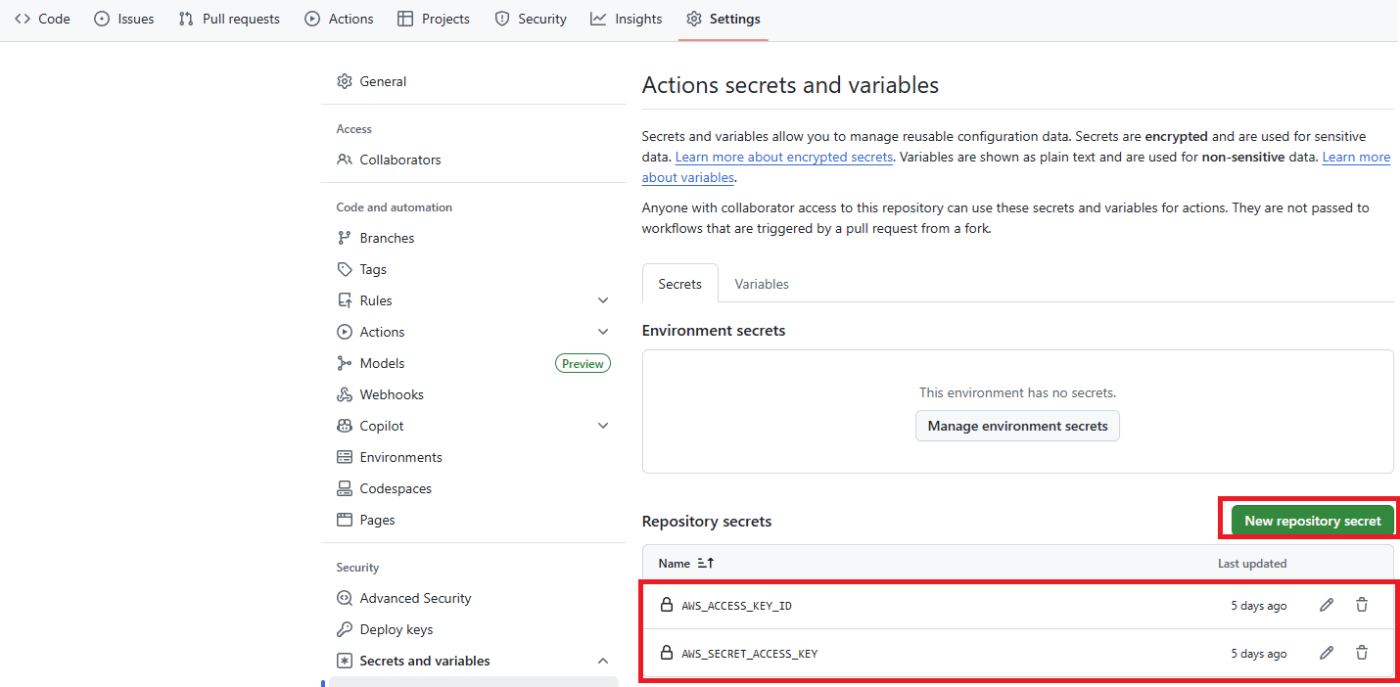Expand the Actions sidebar section chevron
Screen dimensions: 1400x687
click(x=603, y=332)
